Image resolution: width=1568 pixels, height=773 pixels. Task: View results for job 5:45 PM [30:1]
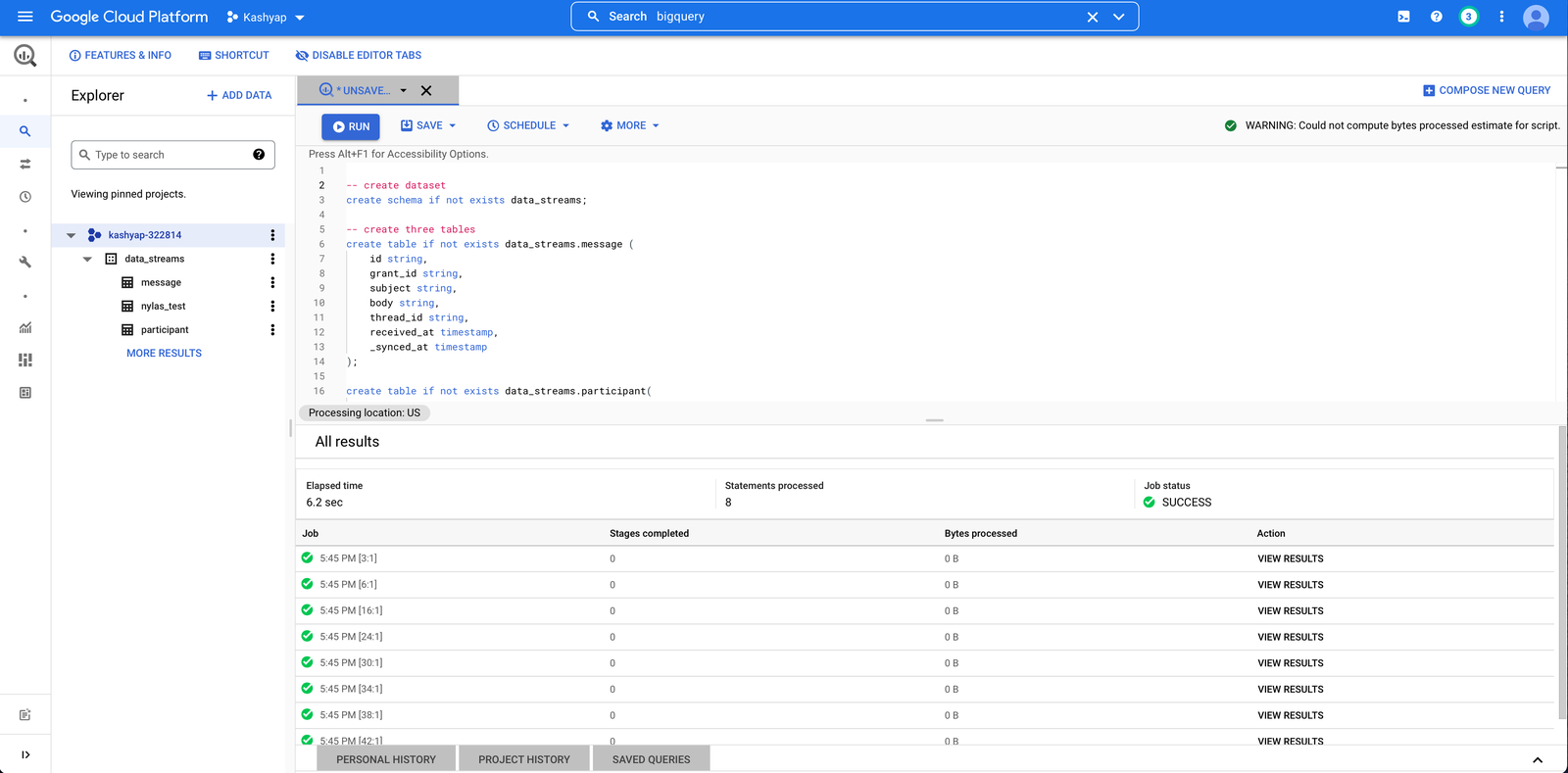[x=1290, y=663]
